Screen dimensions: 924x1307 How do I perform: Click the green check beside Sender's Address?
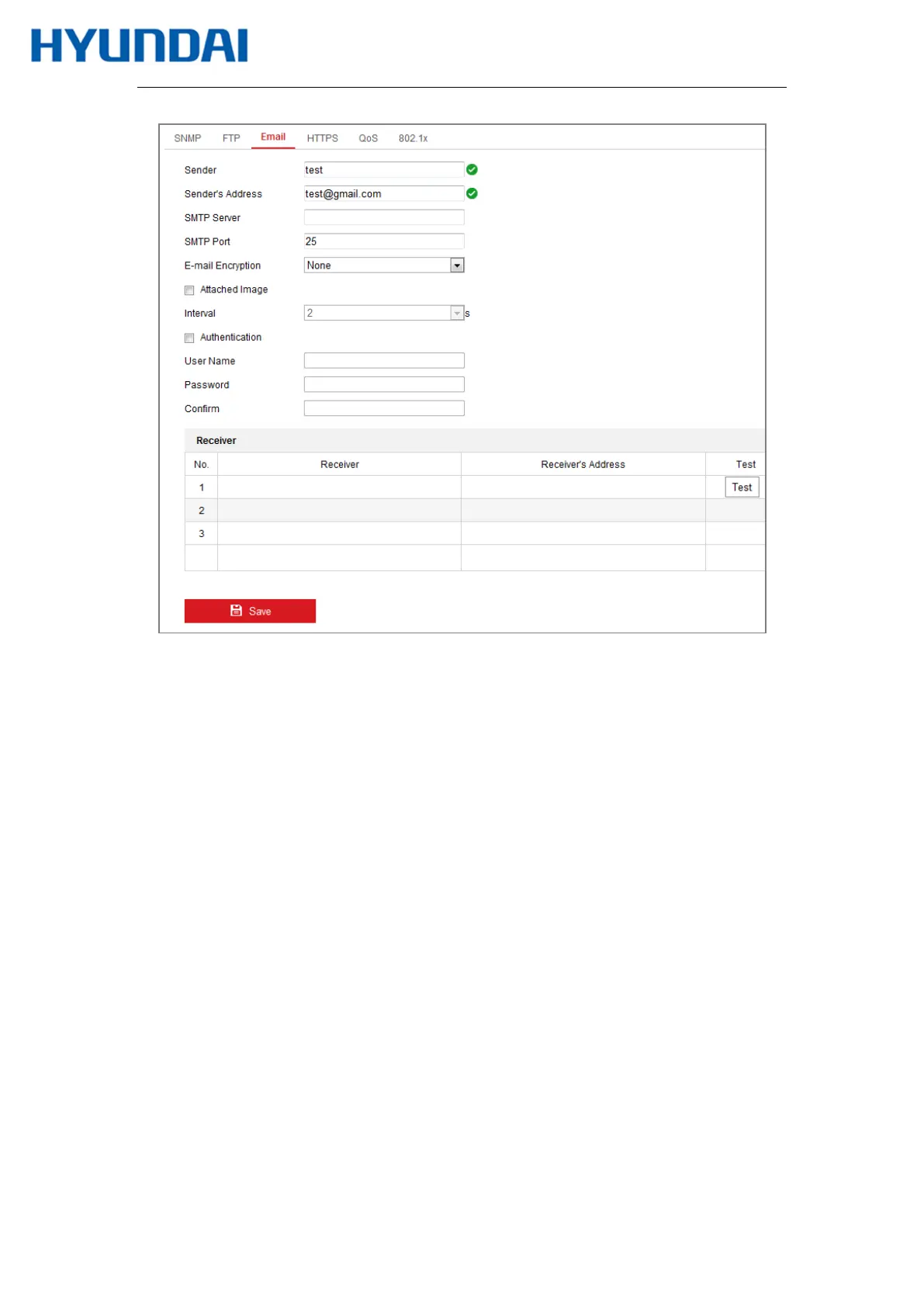click(x=472, y=193)
